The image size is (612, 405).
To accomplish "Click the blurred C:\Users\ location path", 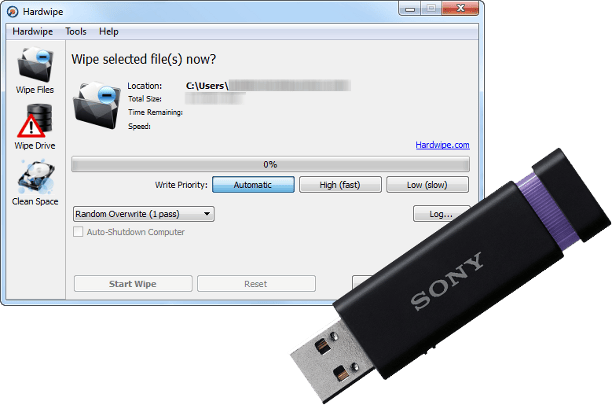I will point(268,85).
